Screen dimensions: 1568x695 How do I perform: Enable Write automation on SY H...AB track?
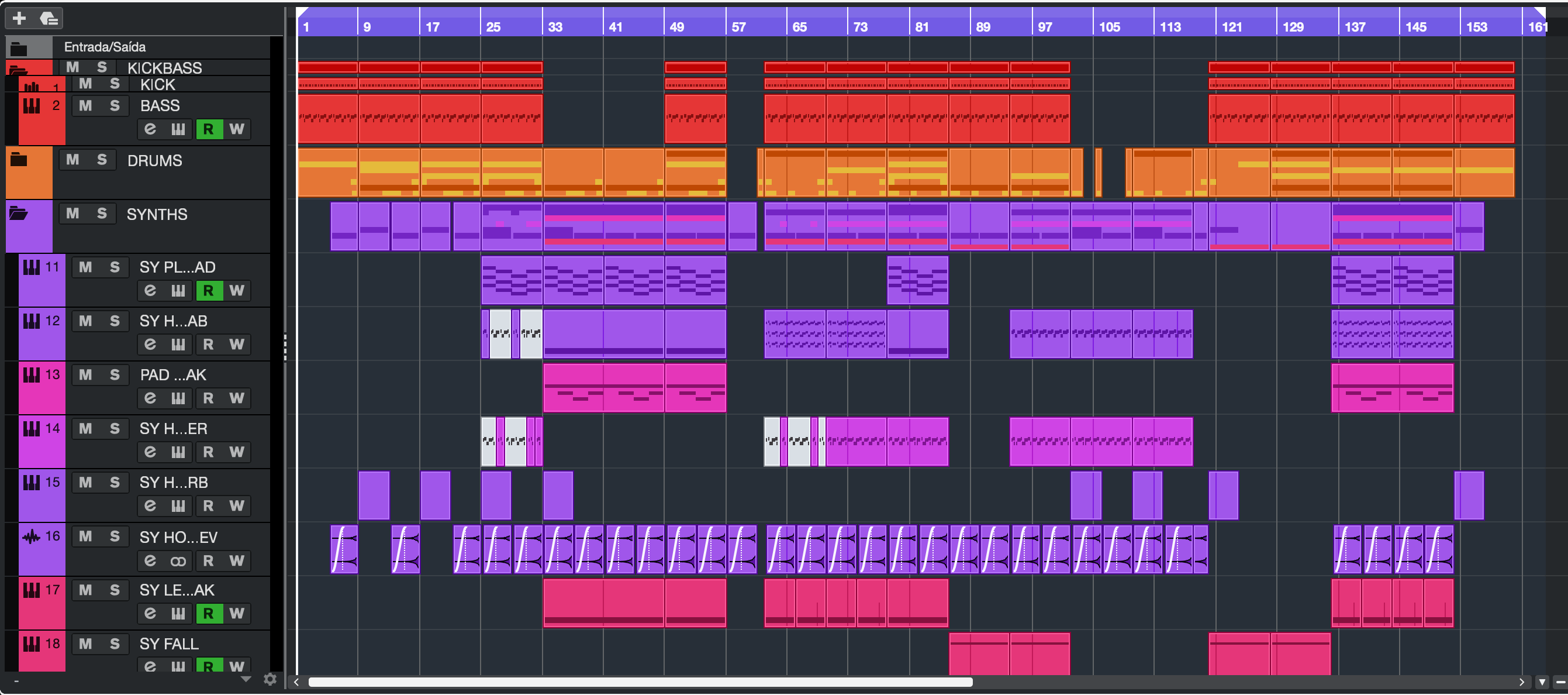[x=237, y=345]
